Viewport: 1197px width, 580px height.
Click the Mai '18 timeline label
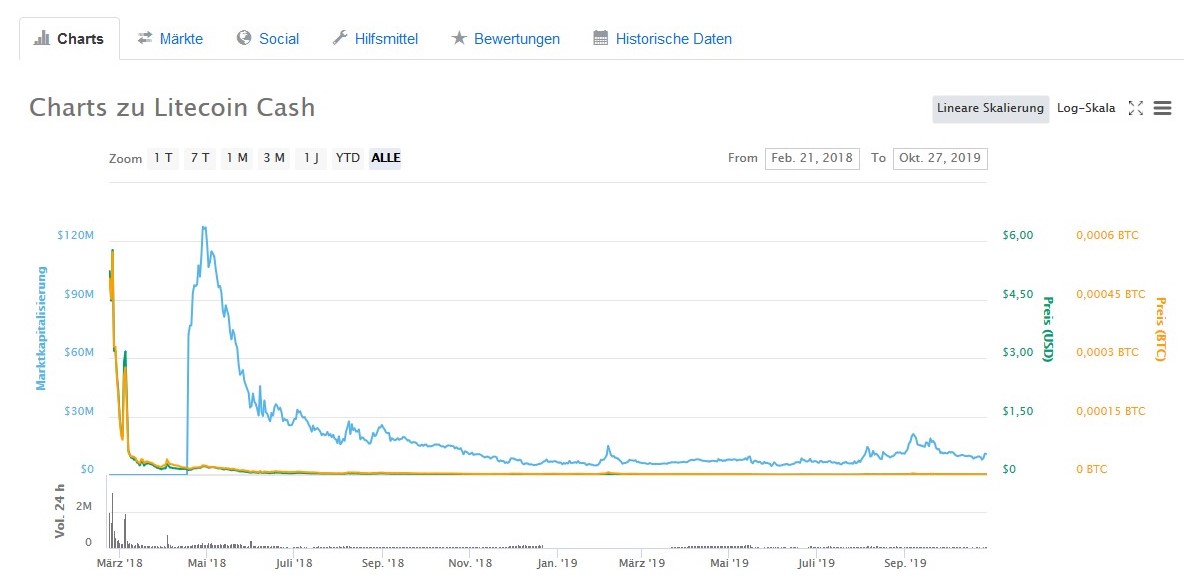(x=206, y=564)
